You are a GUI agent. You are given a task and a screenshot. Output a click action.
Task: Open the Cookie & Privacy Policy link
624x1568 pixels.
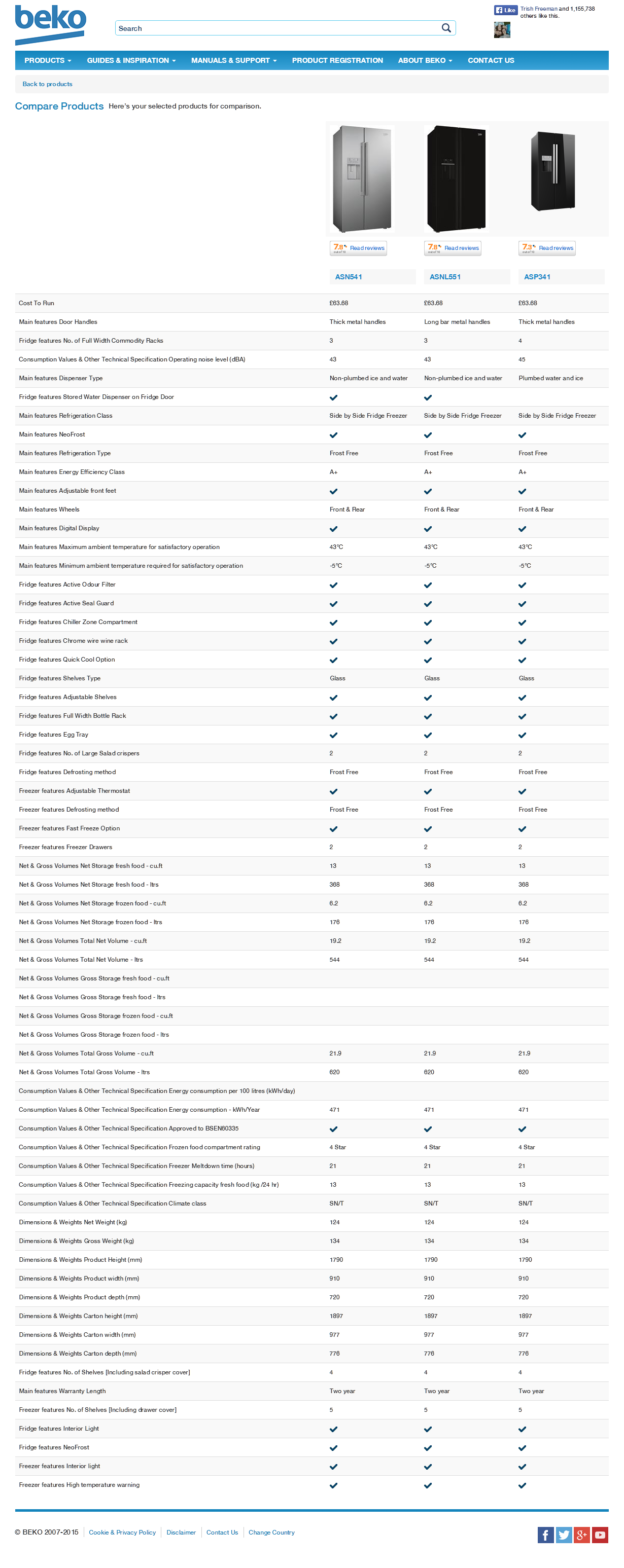click(x=122, y=1532)
